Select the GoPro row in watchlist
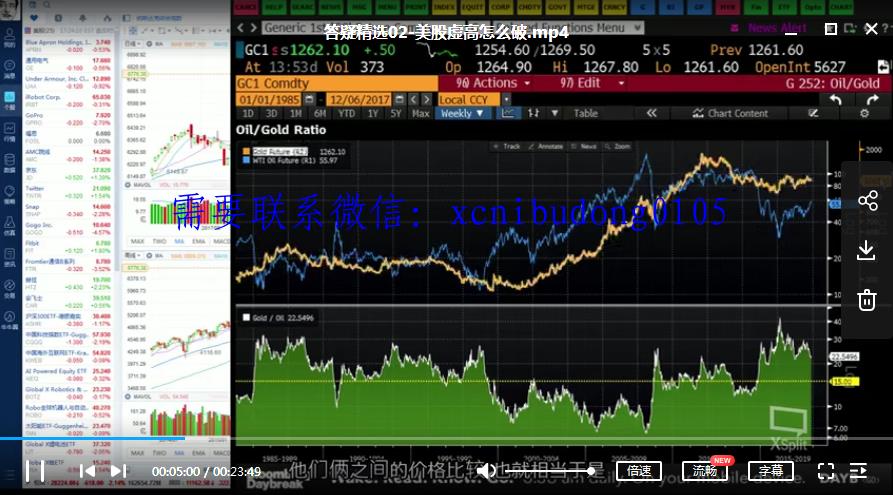This screenshot has height=495, width=893. click(x=68, y=118)
